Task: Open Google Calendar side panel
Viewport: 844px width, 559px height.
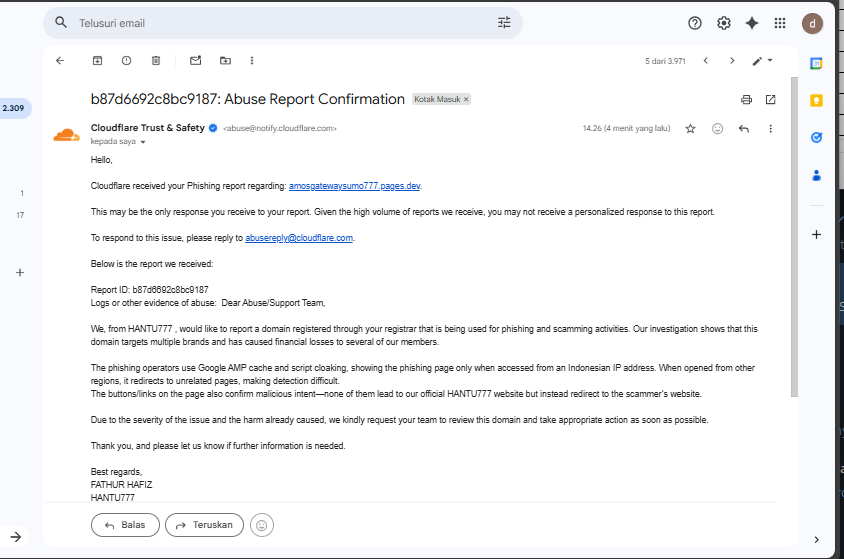Action: click(x=817, y=63)
